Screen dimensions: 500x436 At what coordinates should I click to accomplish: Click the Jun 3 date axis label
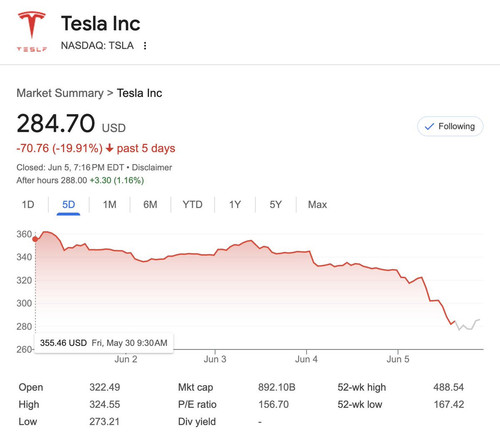tap(215, 359)
